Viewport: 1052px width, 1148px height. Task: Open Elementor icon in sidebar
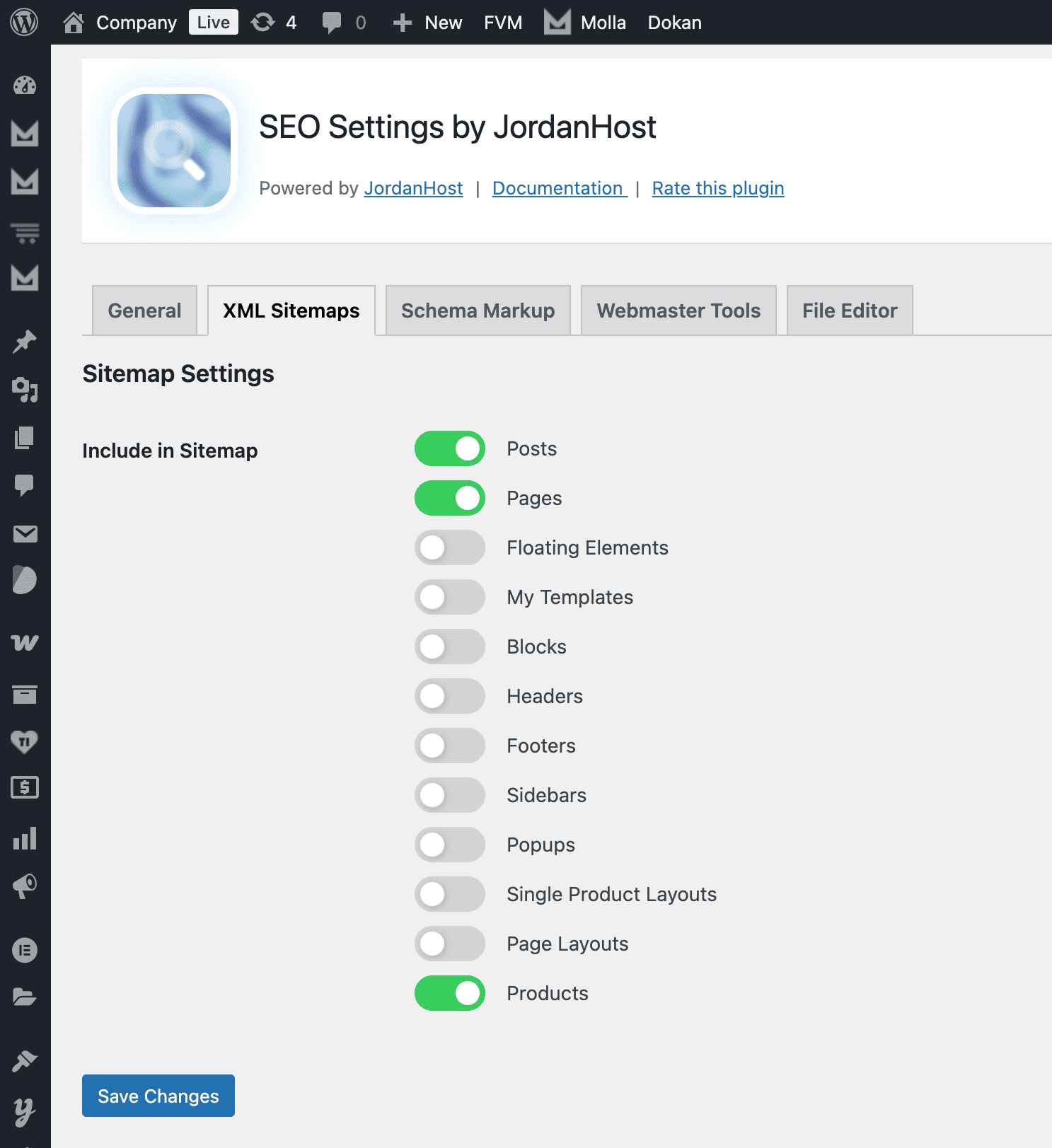25,950
